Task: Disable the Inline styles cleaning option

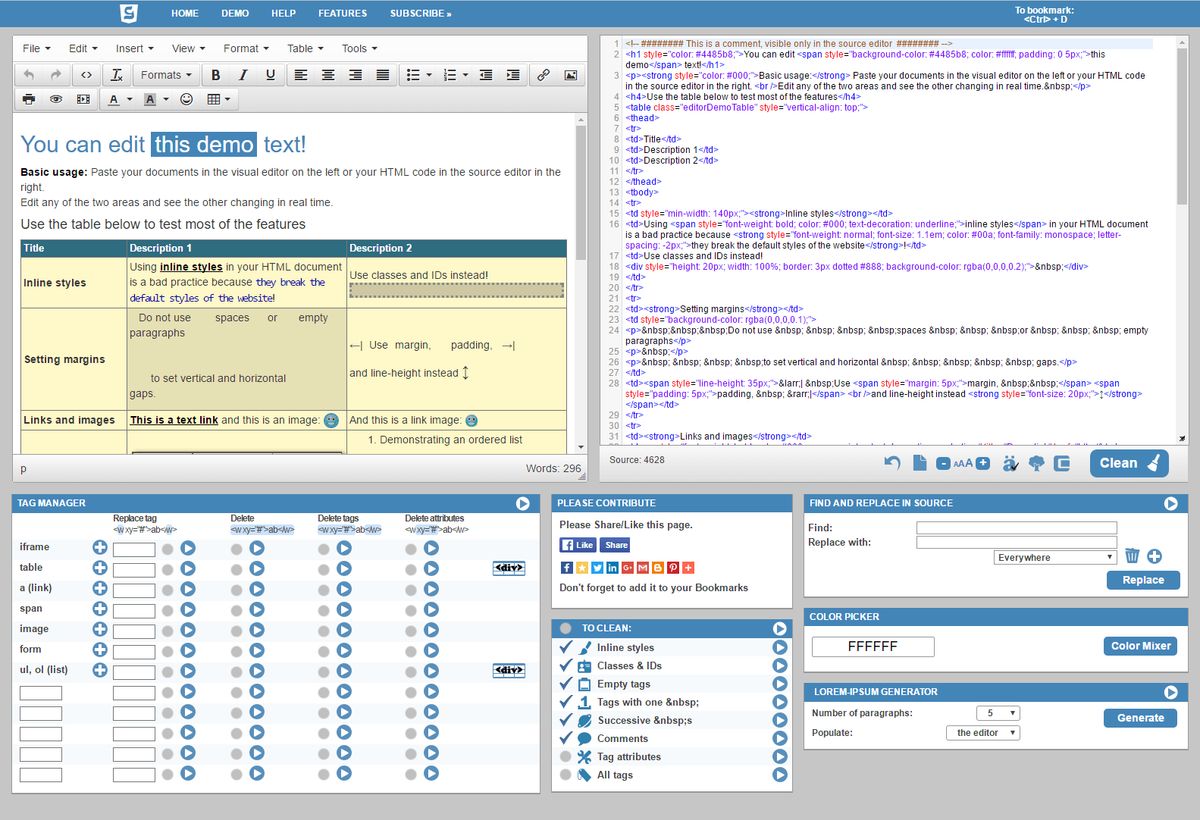Action: (565, 647)
